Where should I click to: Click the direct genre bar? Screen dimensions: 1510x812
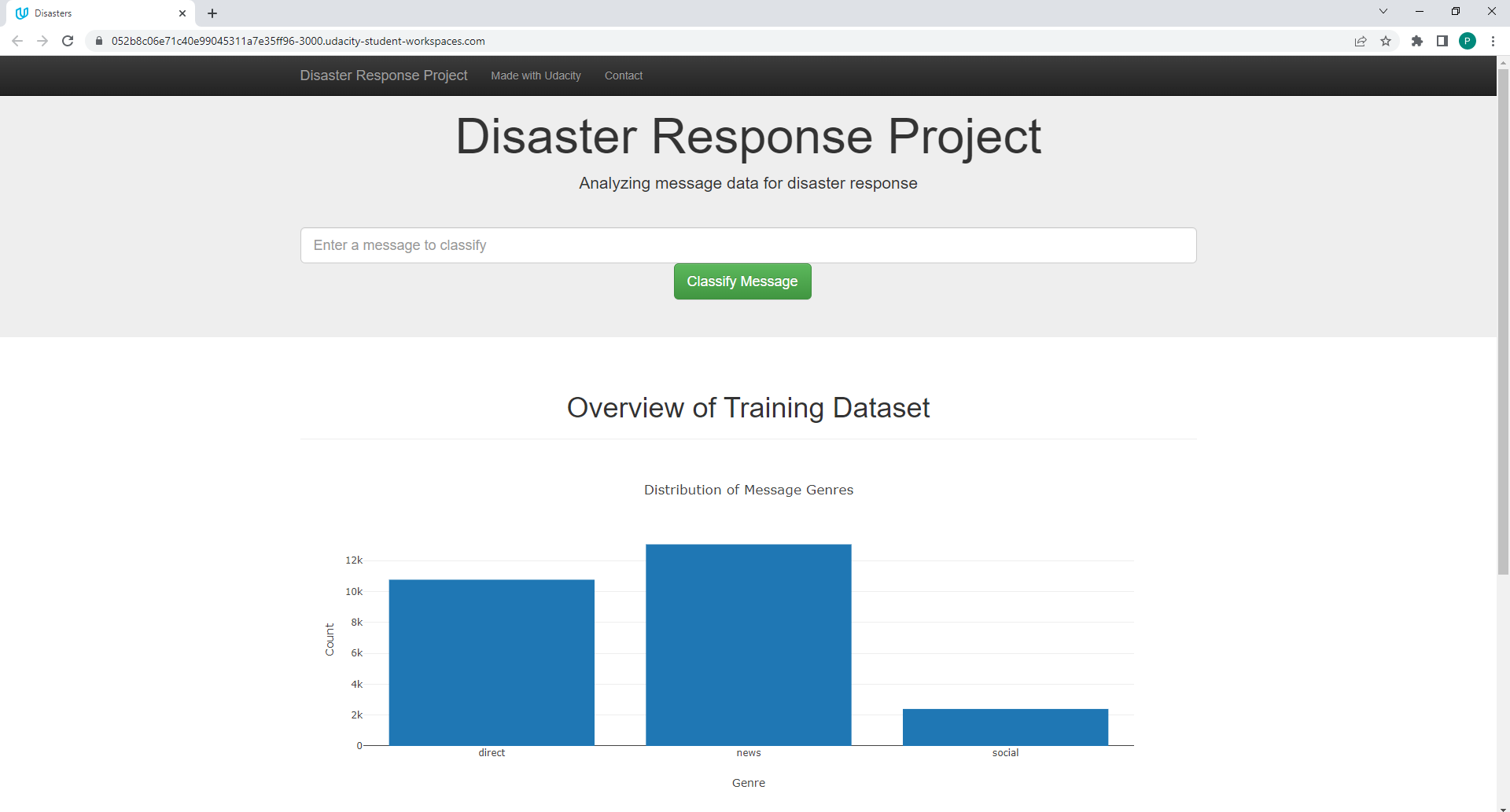click(x=492, y=663)
